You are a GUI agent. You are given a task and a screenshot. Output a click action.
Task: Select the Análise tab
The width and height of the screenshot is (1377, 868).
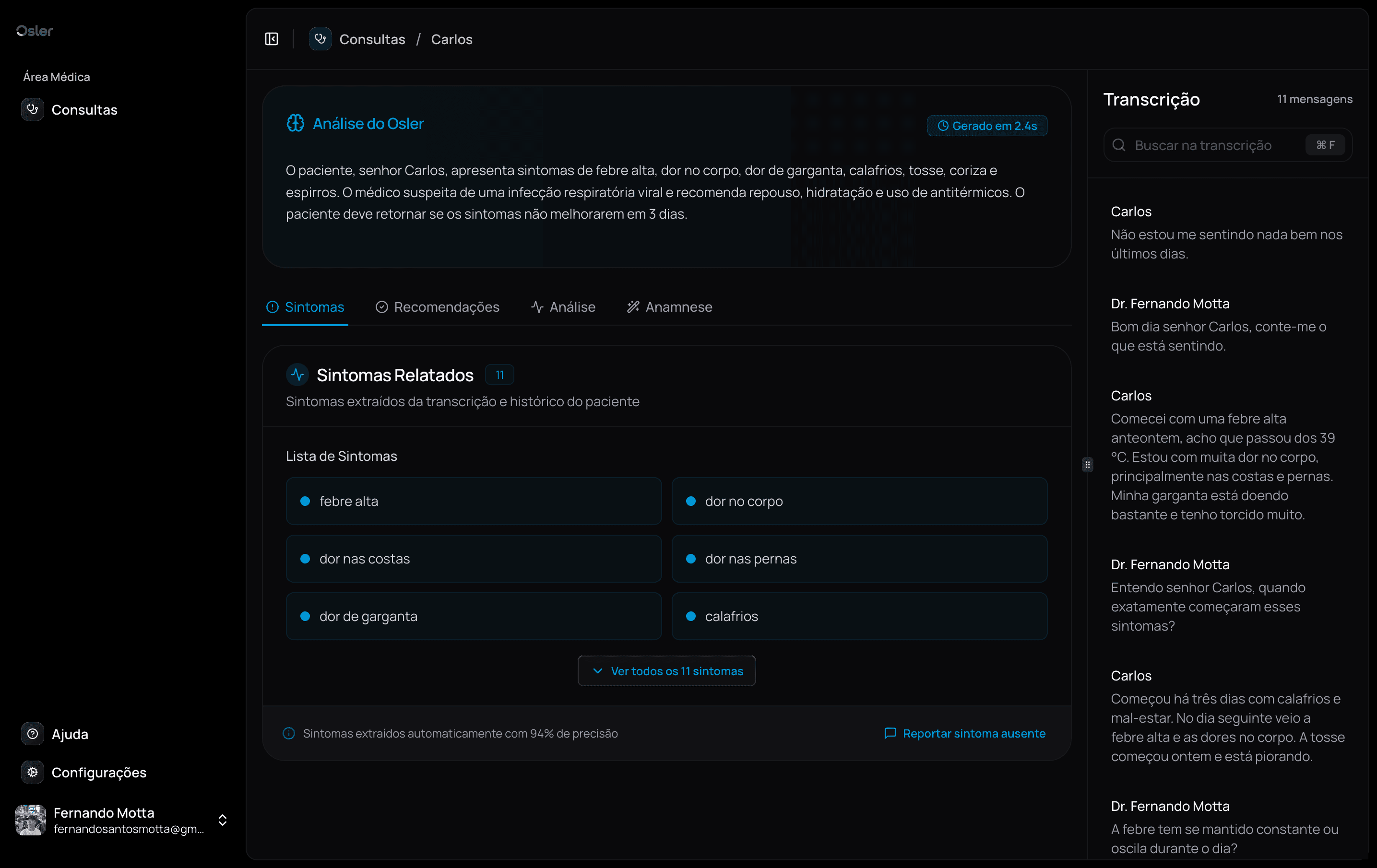[x=563, y=307]
